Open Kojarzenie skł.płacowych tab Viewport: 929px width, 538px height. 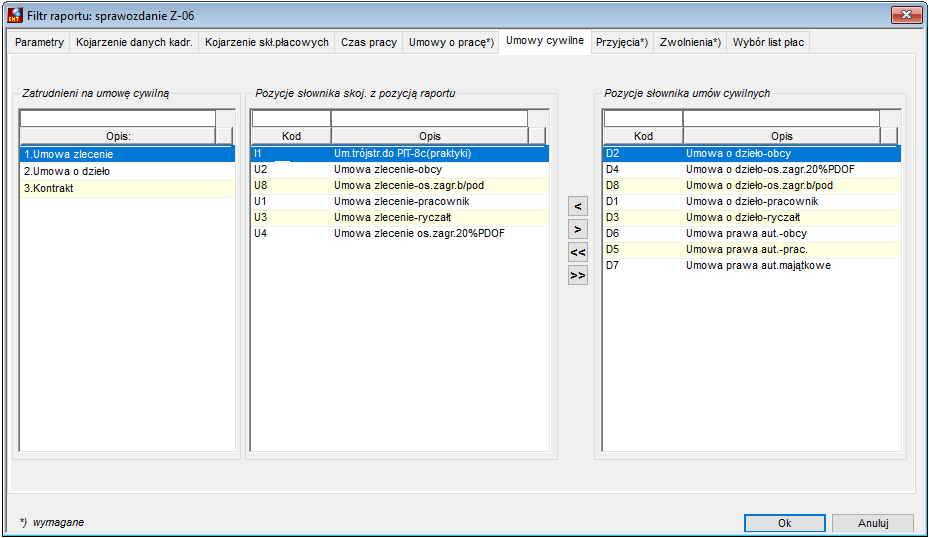(267, 43)
